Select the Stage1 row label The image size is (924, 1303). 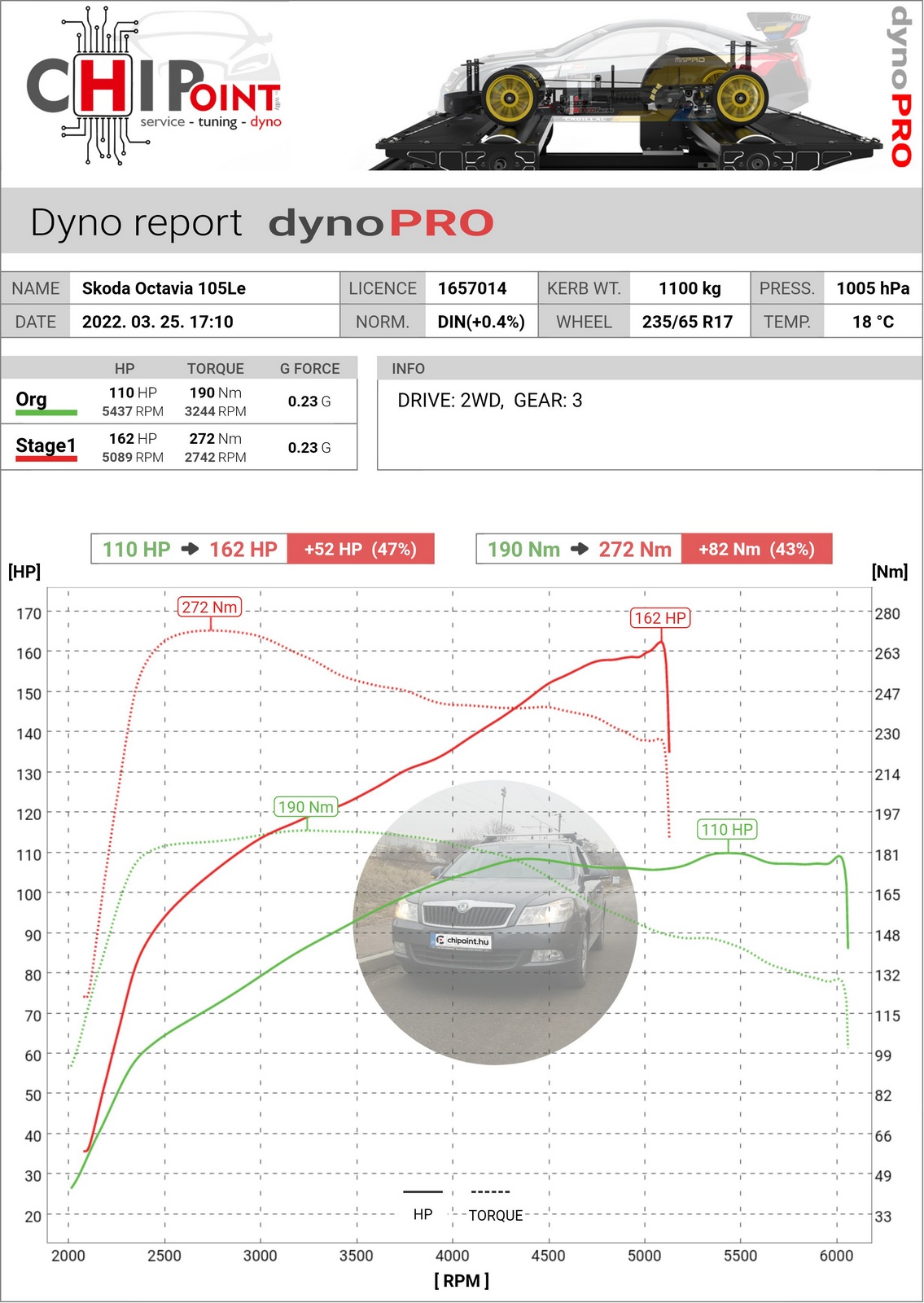[x=46, y=445]
